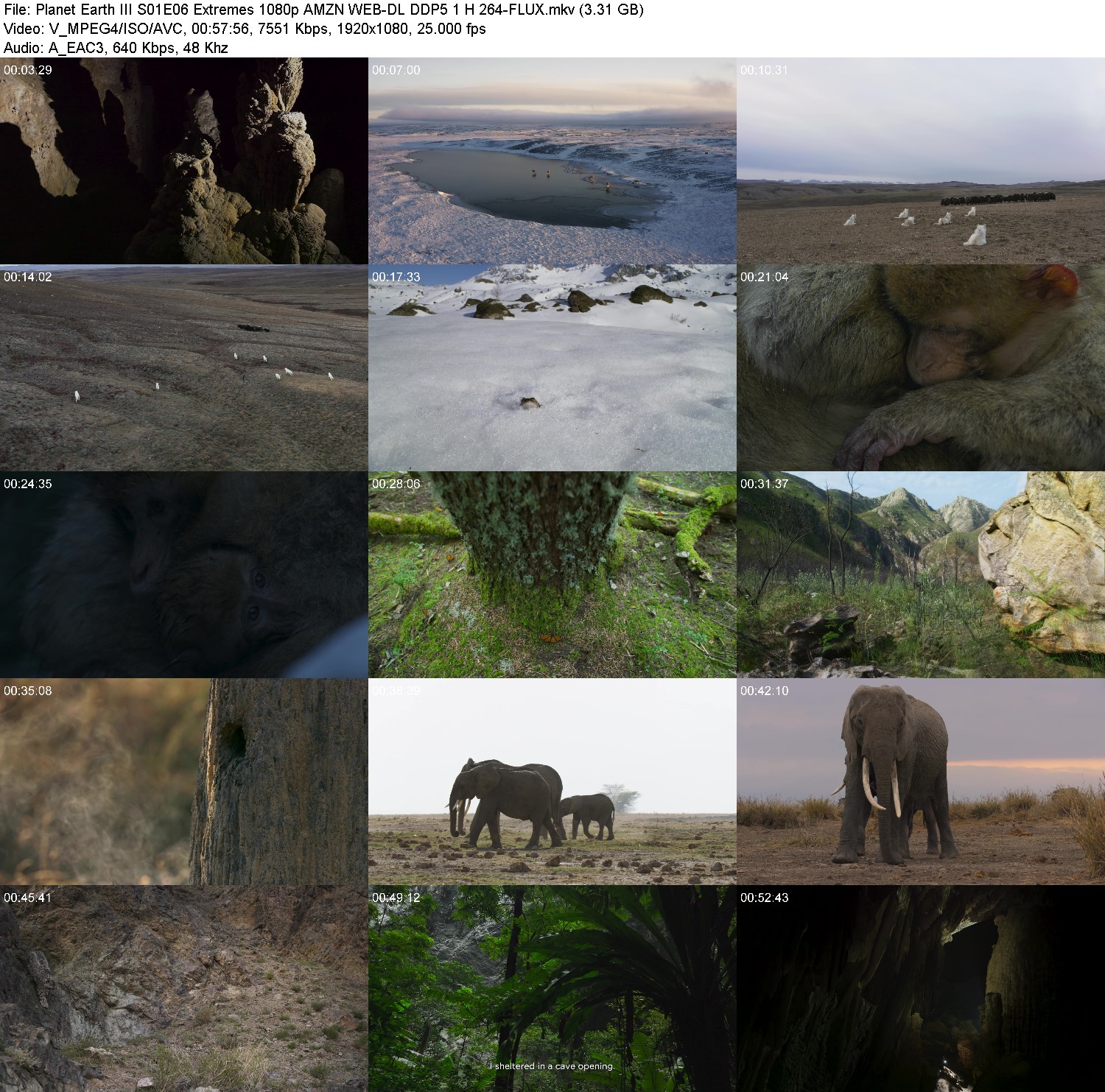Click the timestamp label 00:42:10

coord(764,691)
